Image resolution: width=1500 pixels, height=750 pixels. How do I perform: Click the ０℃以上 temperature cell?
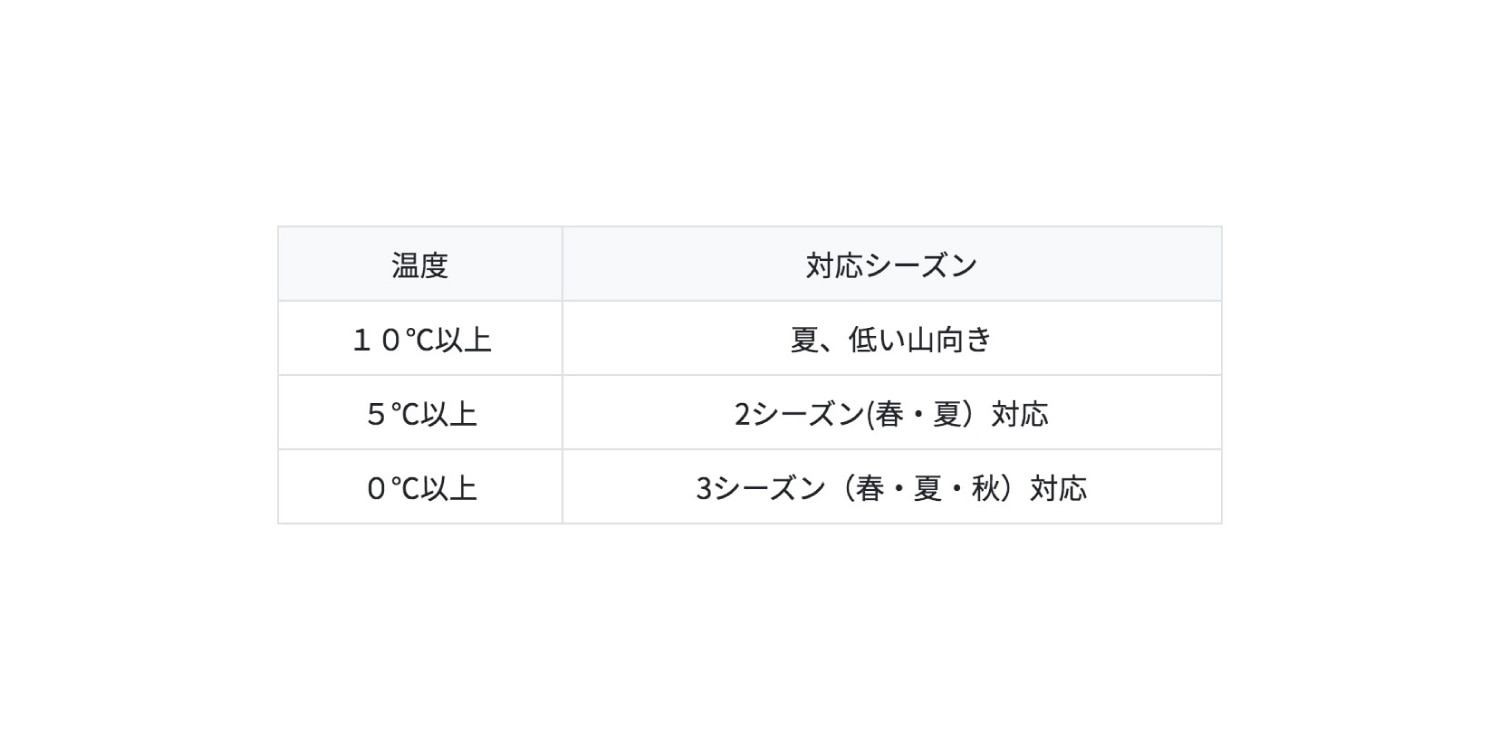click(420, 487)
